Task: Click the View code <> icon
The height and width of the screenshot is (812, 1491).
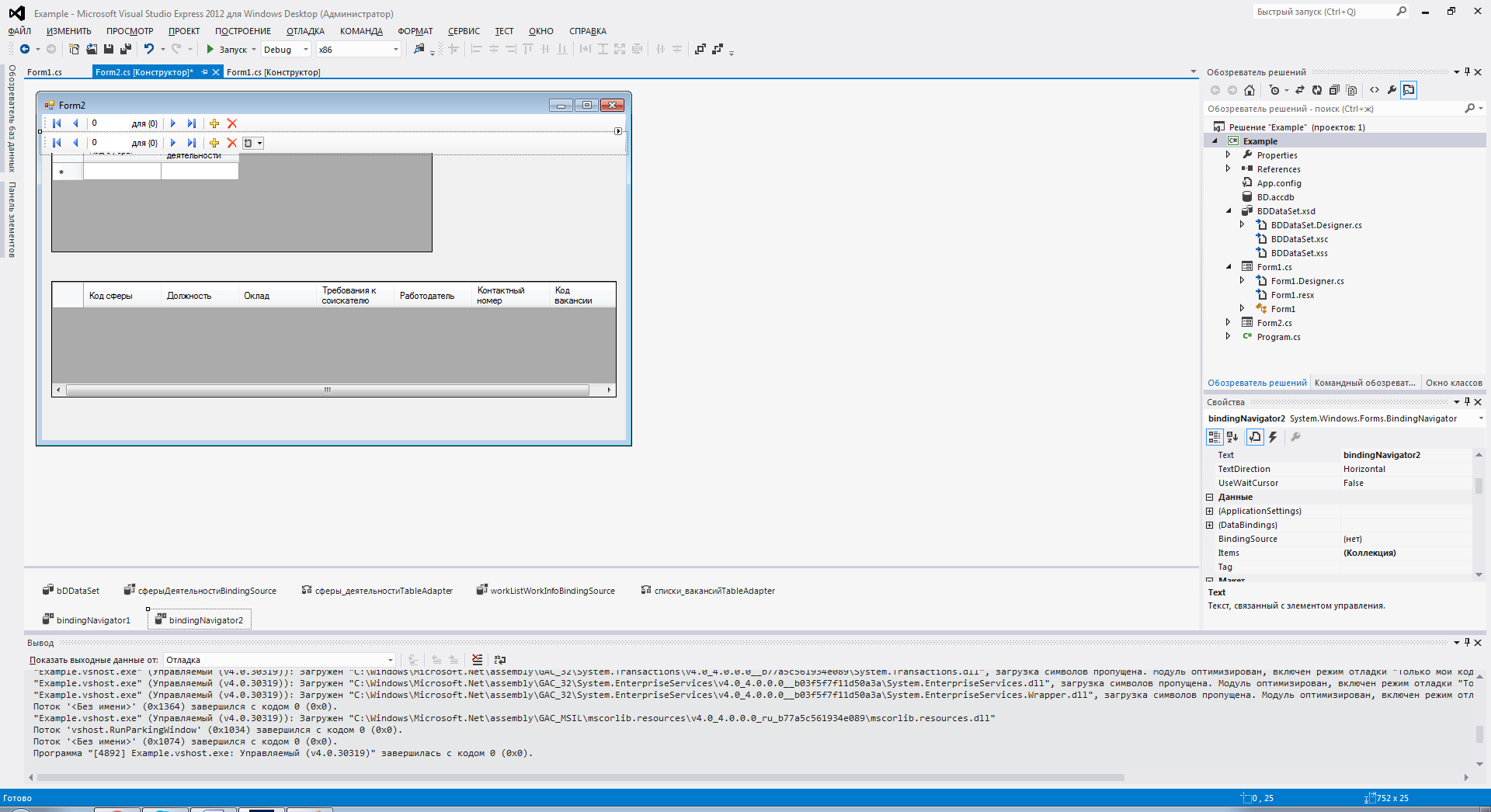Action: pos(1375,90)
